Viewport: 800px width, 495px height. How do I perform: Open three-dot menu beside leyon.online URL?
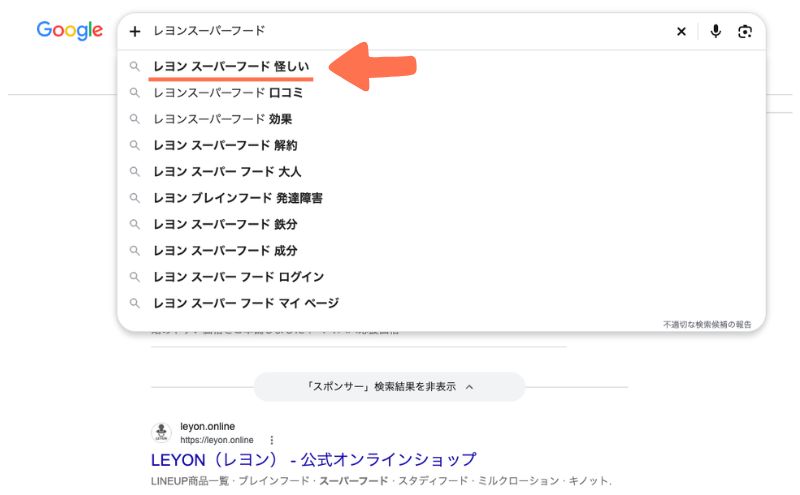point(271,440)
